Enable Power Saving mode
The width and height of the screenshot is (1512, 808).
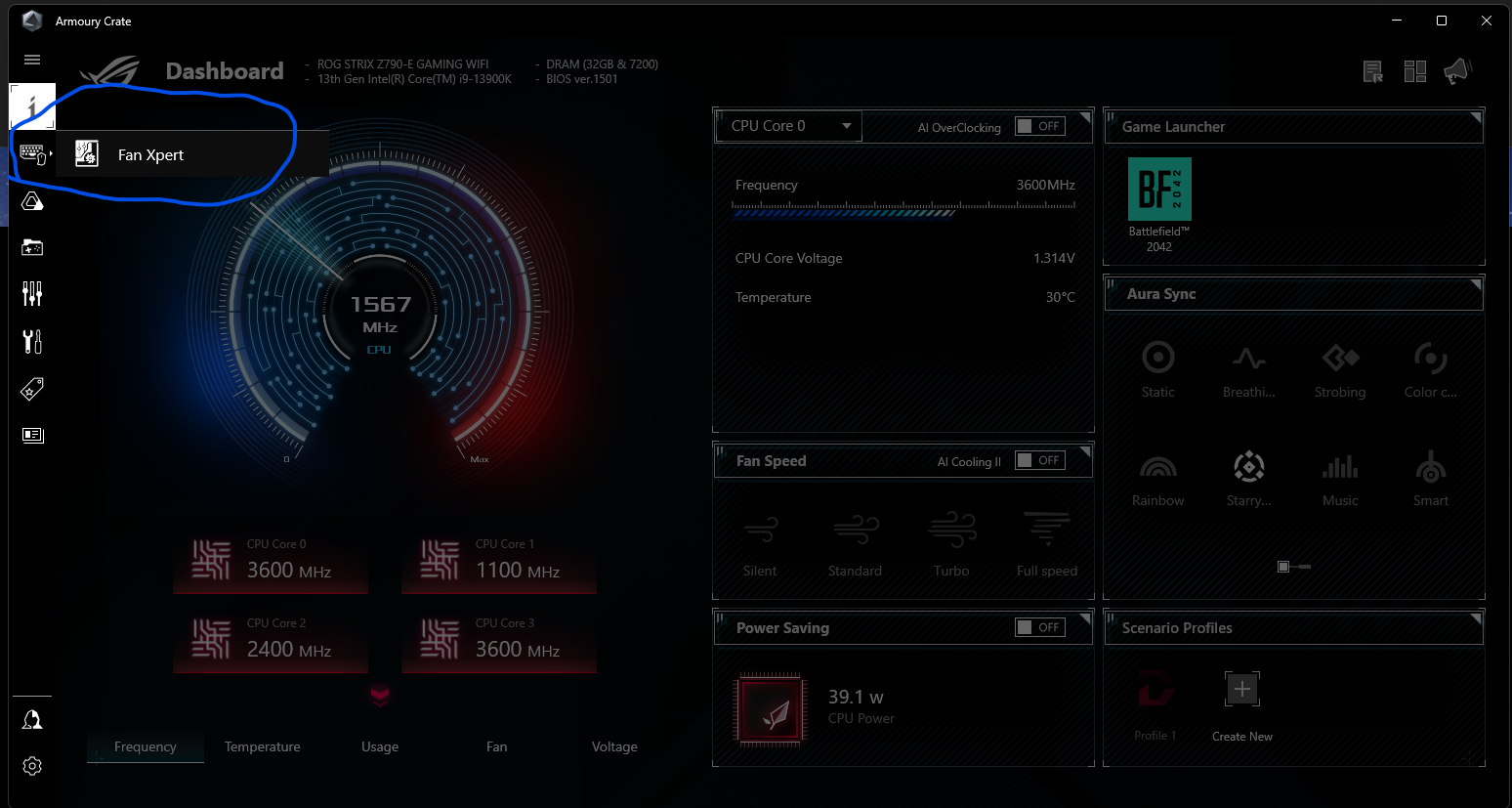(x=1039, y=627)
